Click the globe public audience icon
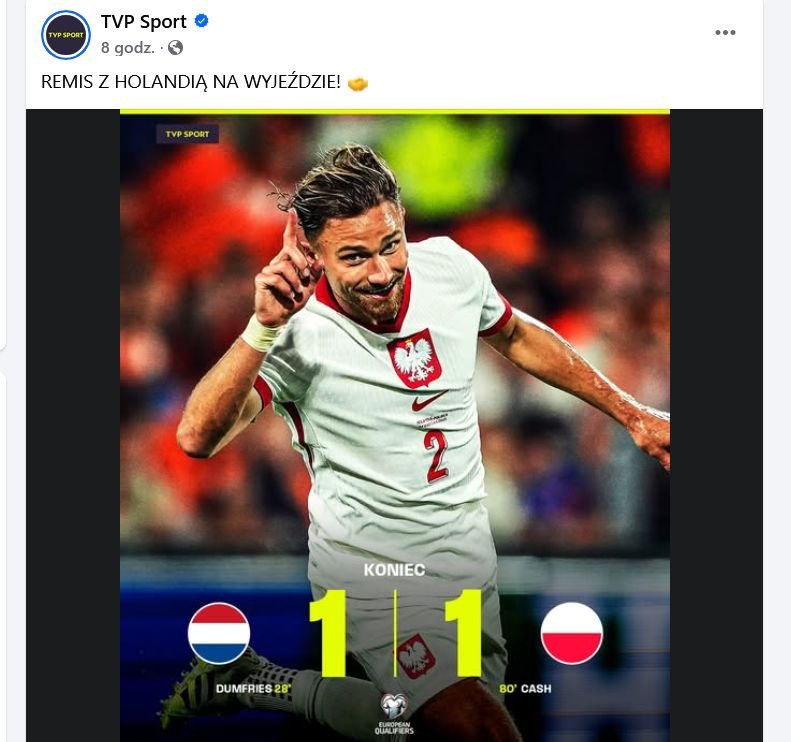This screenshot has width=791, height=742. pos(175,48)
